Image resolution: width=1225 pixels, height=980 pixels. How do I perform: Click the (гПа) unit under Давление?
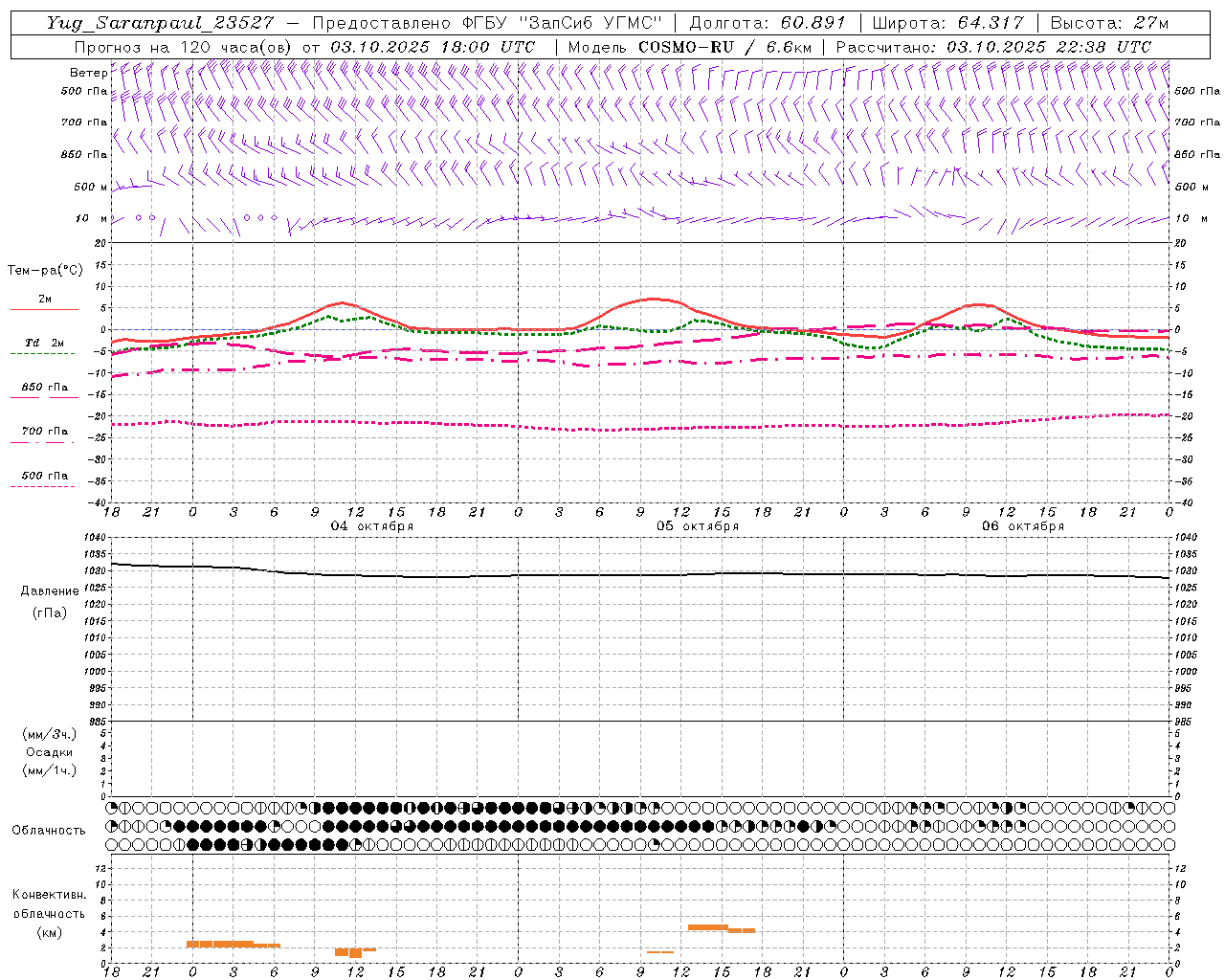coord(50,612)
